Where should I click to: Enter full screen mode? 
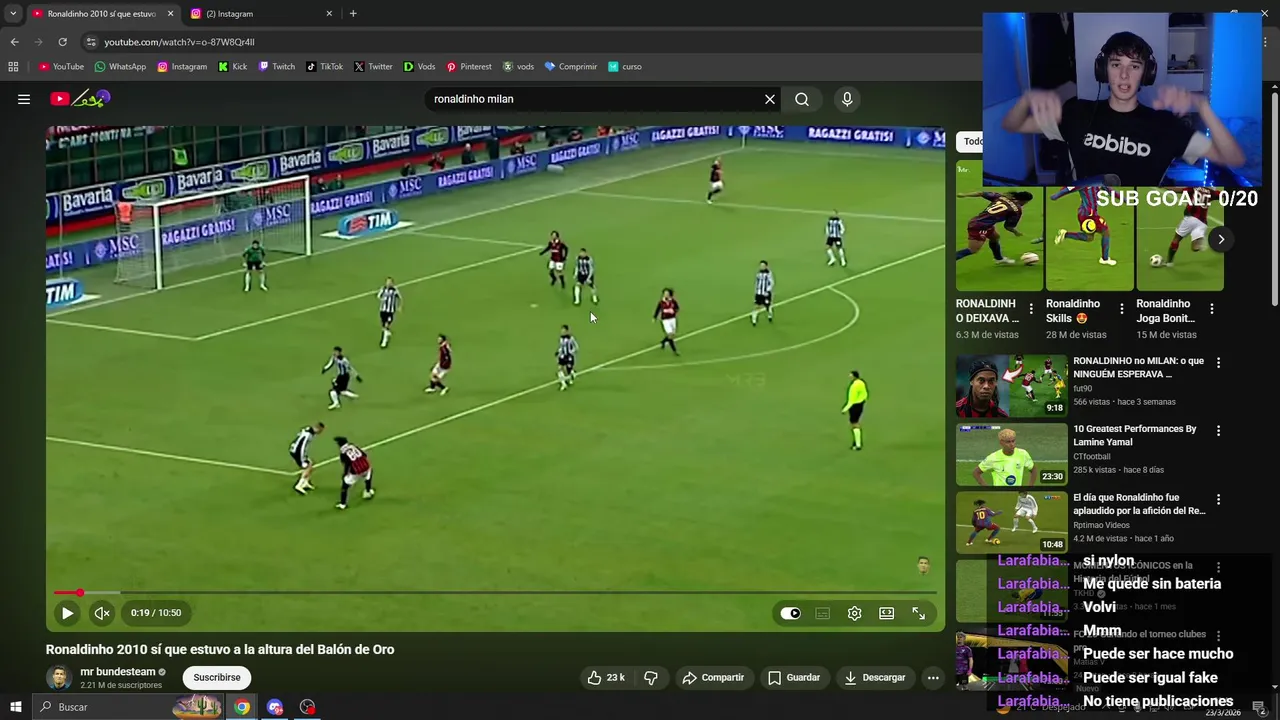tap(918, 613)
